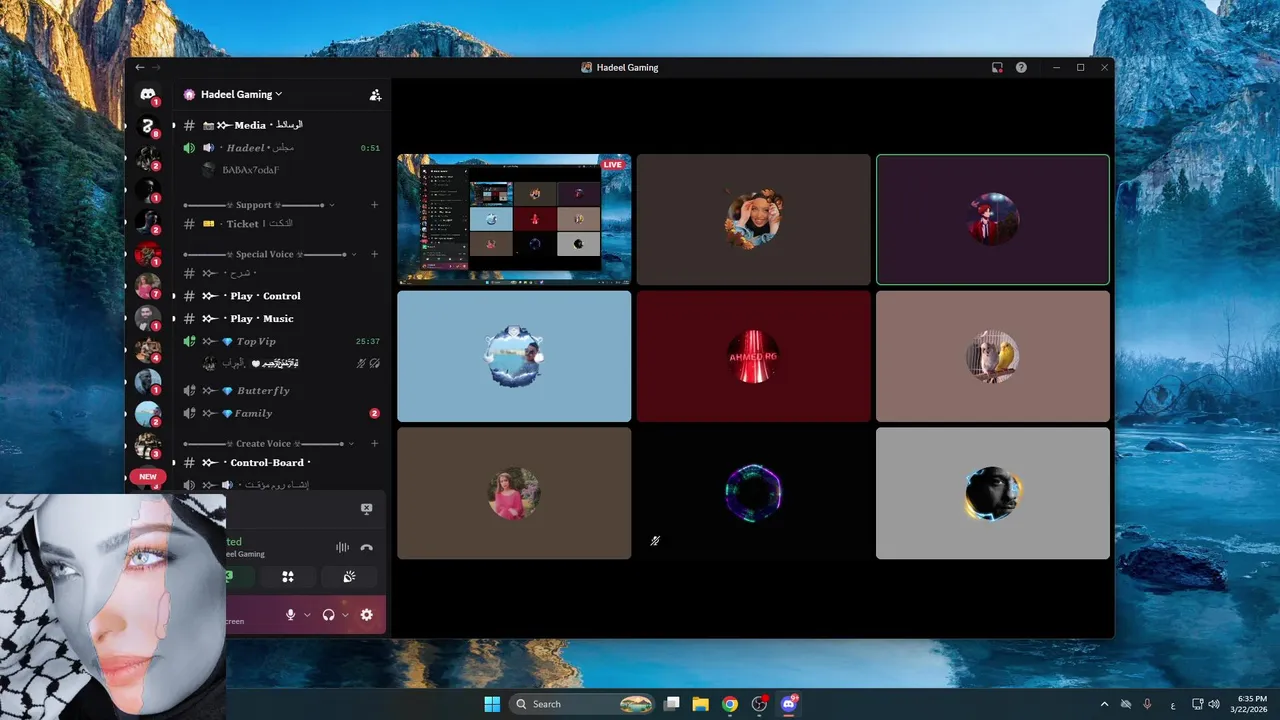Open the server with 7 notifications badge

tap(148, 286)
